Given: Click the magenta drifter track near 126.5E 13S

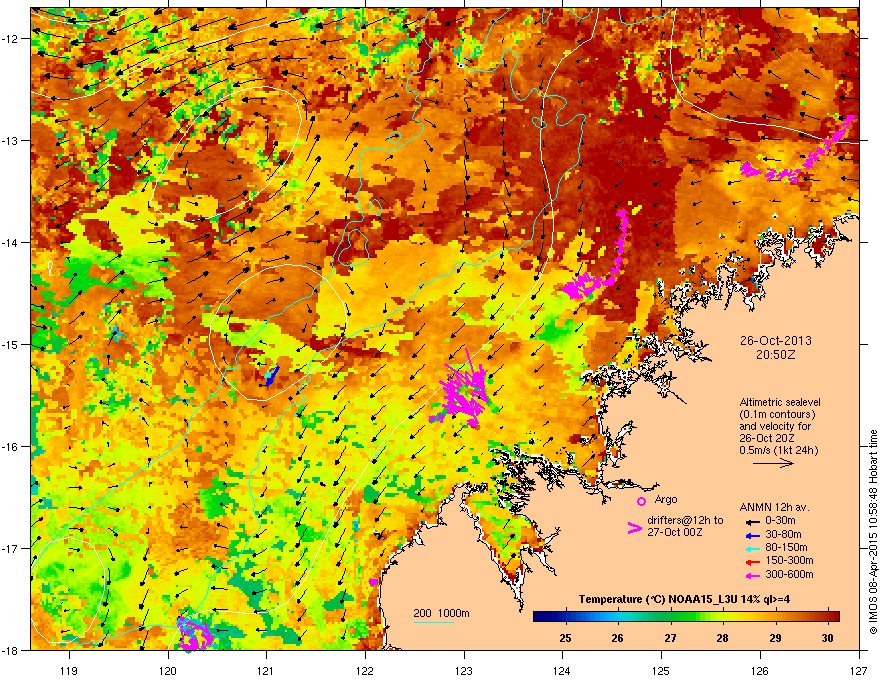Looking at the screenshot, I should pos(798,150).
